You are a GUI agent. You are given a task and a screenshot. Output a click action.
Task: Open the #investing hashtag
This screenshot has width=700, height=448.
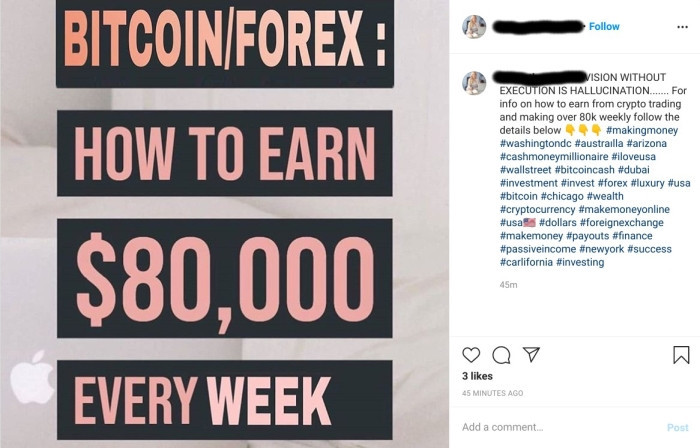(580, 262)
